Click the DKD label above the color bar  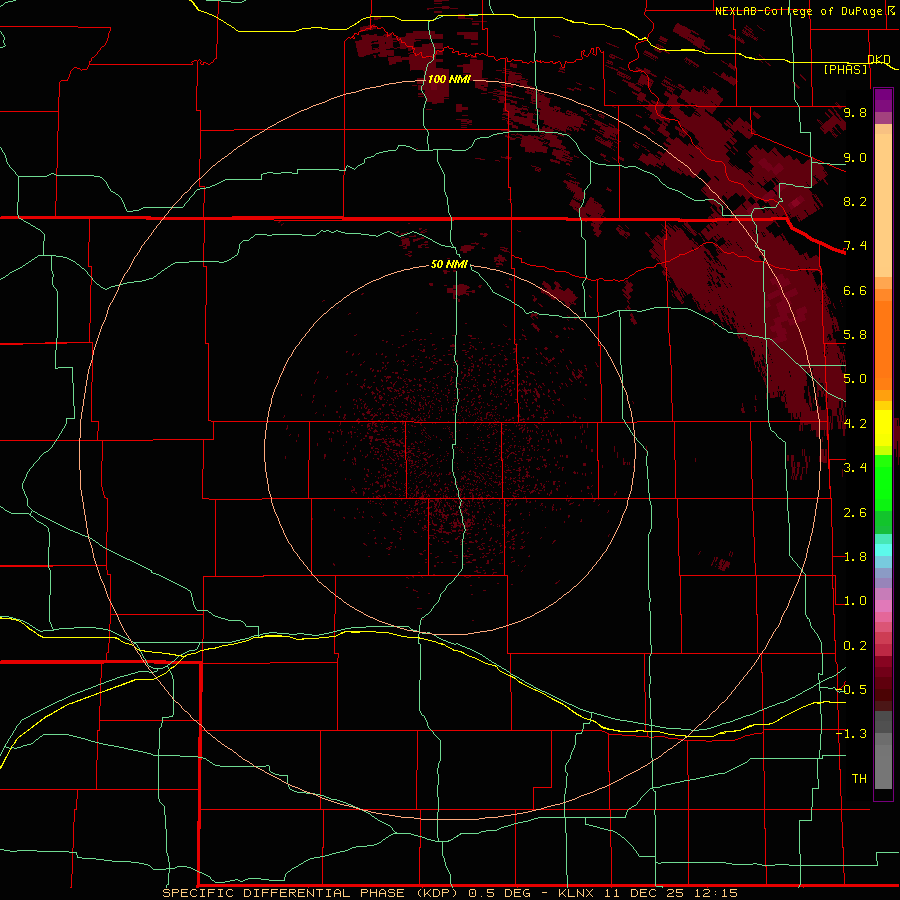879,59
